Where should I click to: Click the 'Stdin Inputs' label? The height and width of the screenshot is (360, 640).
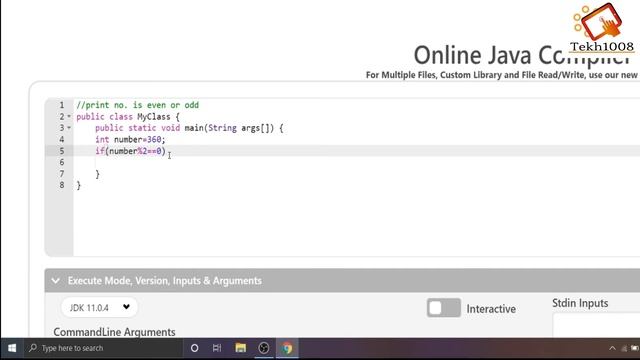tap(580, 303)
